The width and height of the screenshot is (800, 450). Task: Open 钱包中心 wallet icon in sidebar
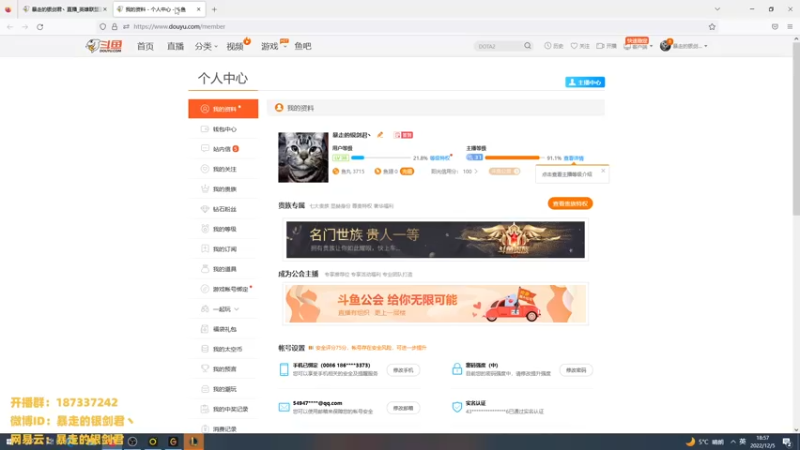tap(205, 129)
